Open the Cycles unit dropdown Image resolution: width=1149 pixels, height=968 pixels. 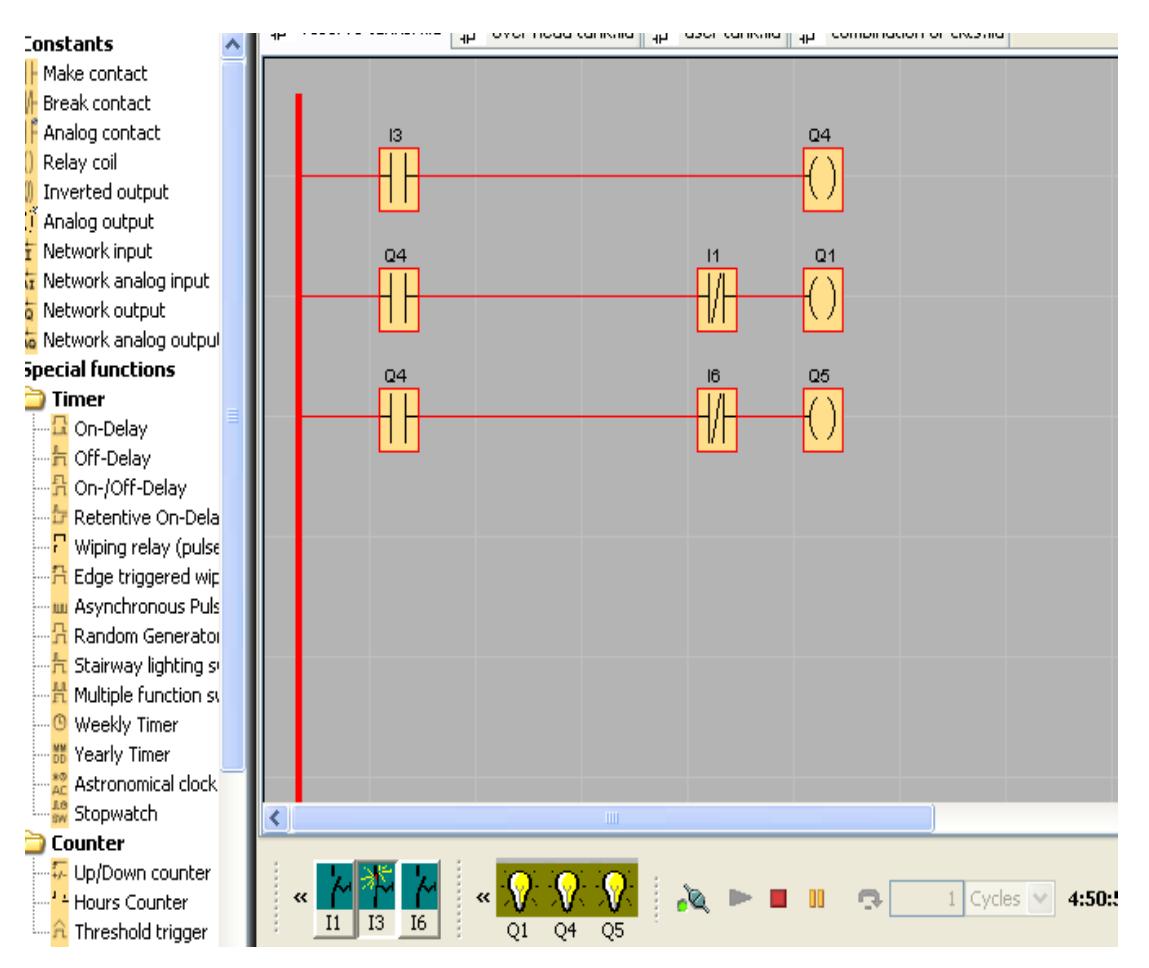point(1041,898)
